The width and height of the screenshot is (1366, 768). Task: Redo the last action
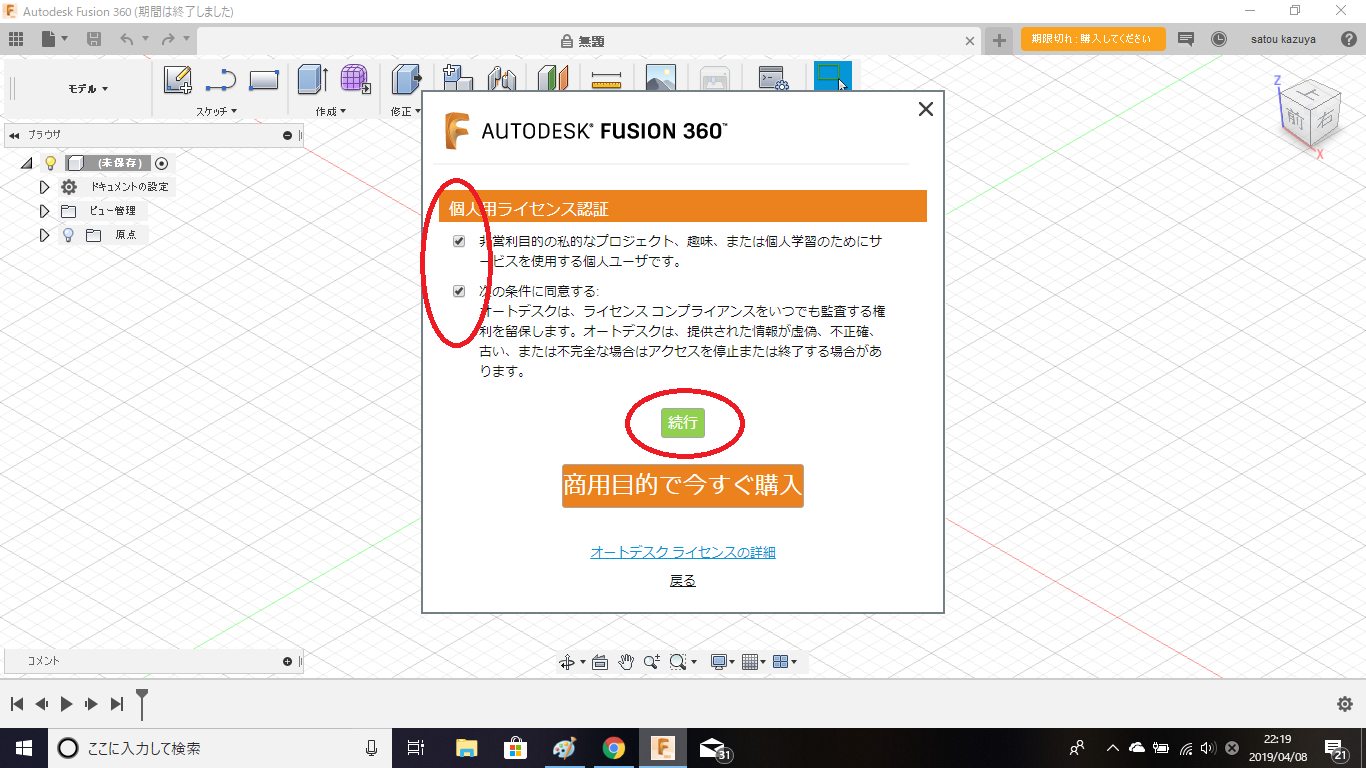click(168, 39)
